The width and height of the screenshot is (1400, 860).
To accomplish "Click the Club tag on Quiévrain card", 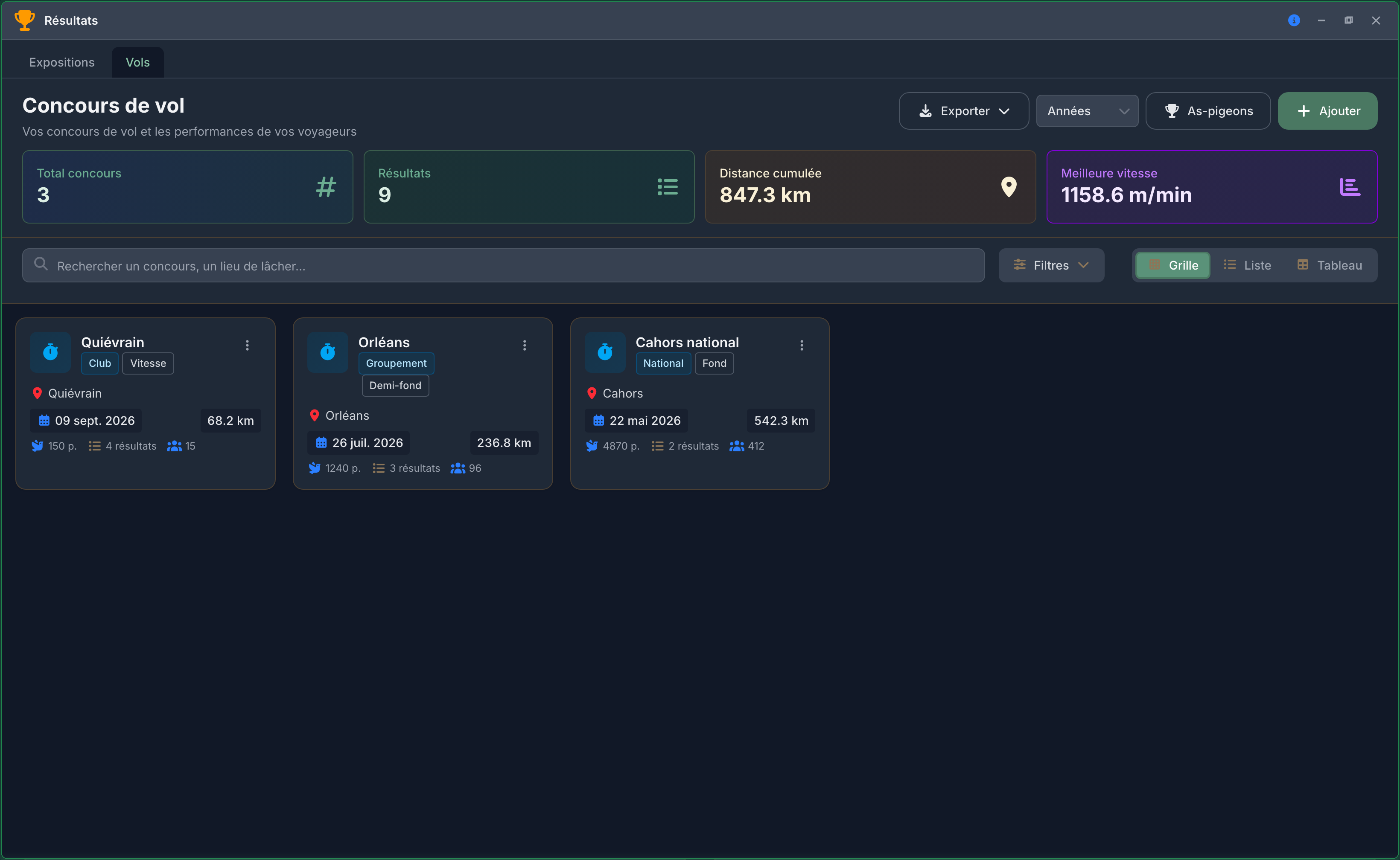I will tap(99, 363).
